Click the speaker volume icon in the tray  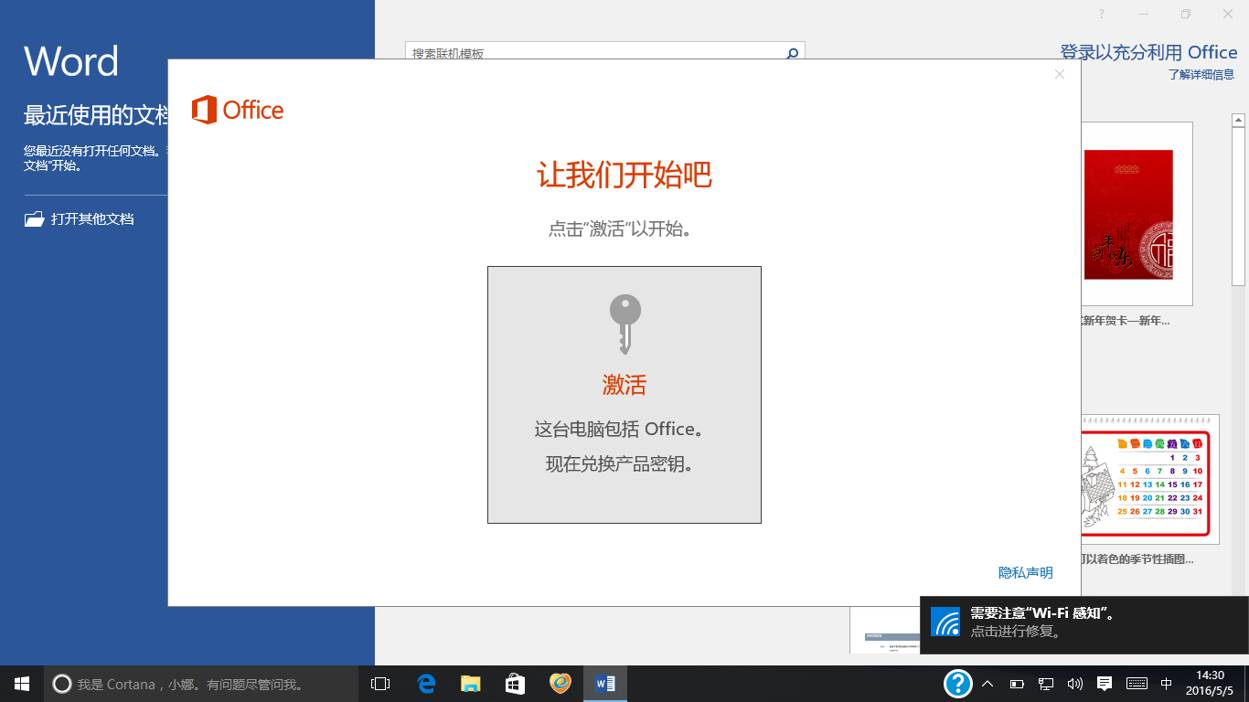(x=1074, y=683)
